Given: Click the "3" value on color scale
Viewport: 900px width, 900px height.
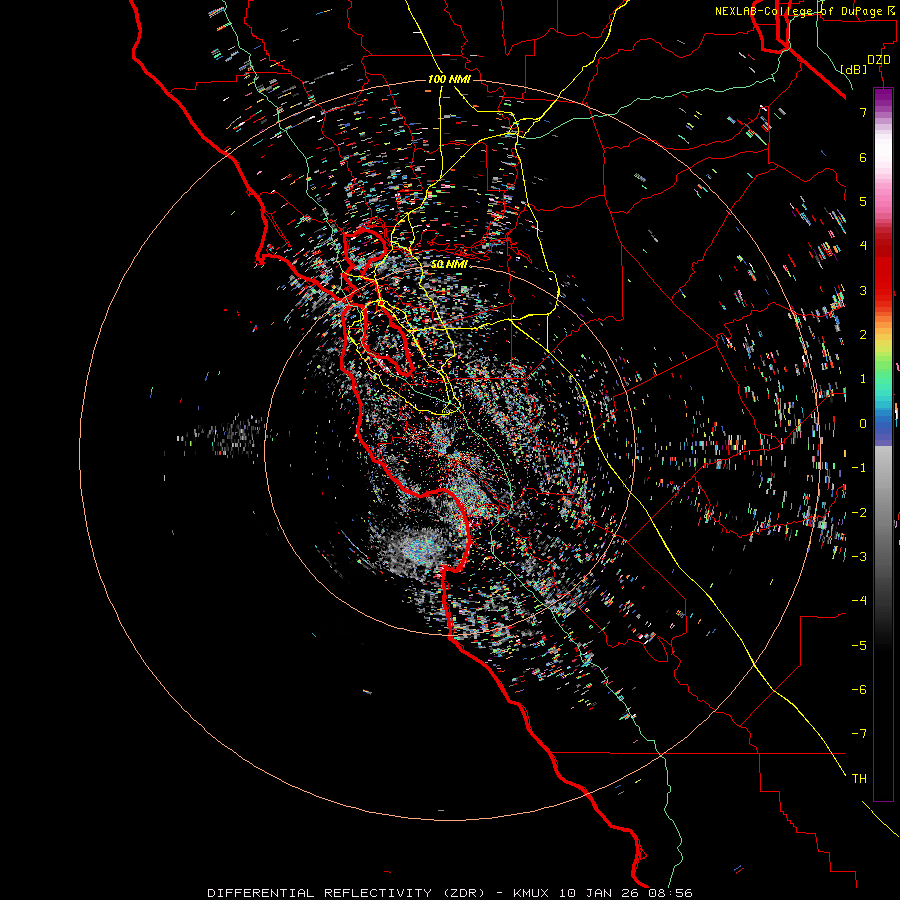Looking at the screenshot, I should pyautogui.click(x=863, y=290).
